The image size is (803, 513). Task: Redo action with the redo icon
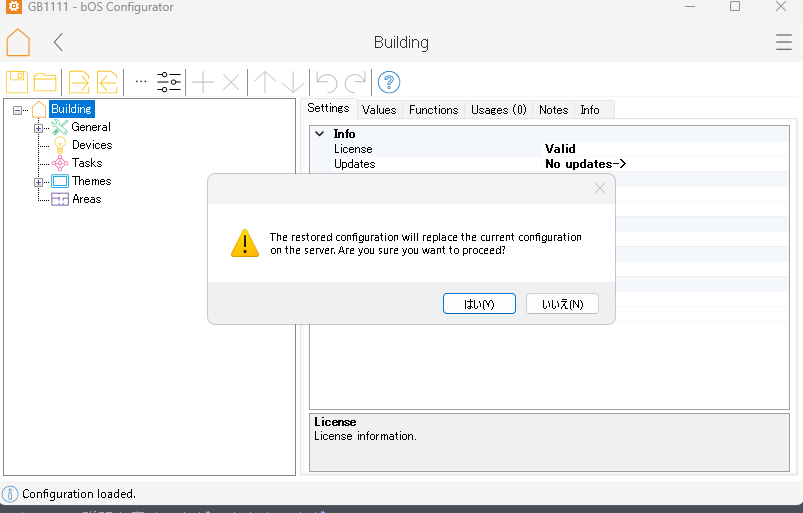tap(355, 82)
